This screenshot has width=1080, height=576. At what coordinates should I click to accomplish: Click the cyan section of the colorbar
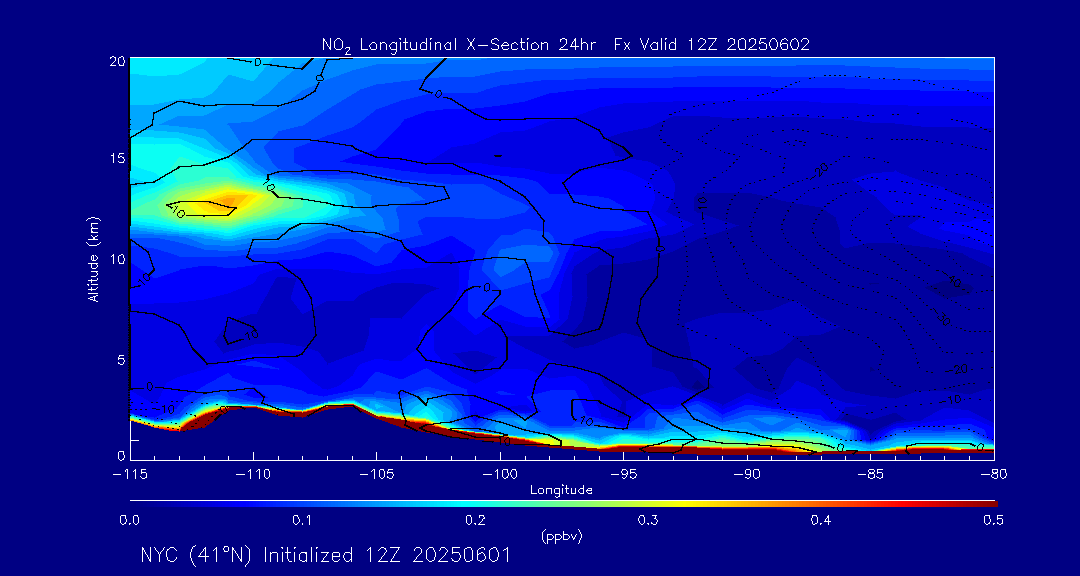pos(400,503)
